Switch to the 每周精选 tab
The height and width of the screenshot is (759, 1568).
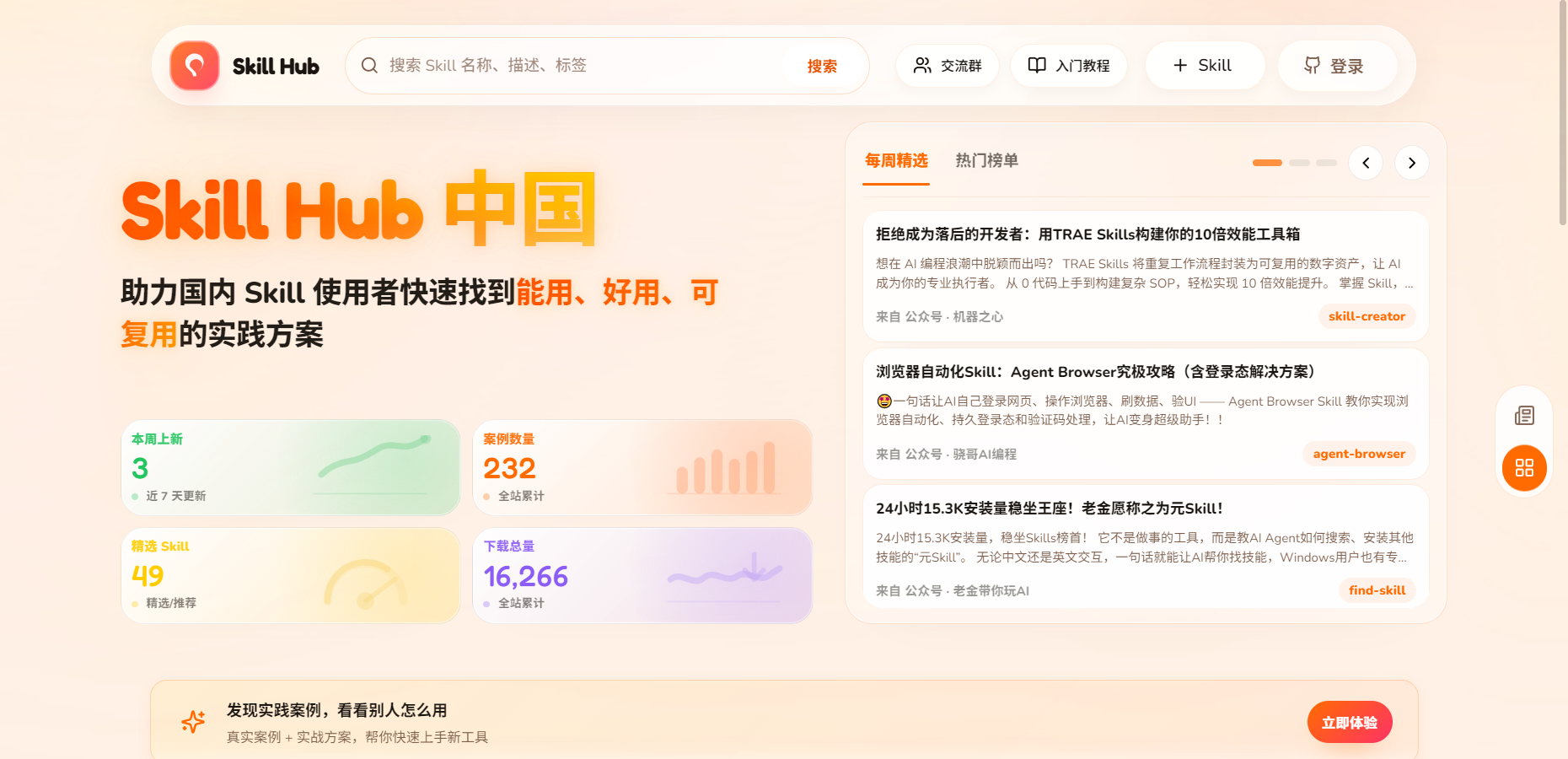point(896,161)
